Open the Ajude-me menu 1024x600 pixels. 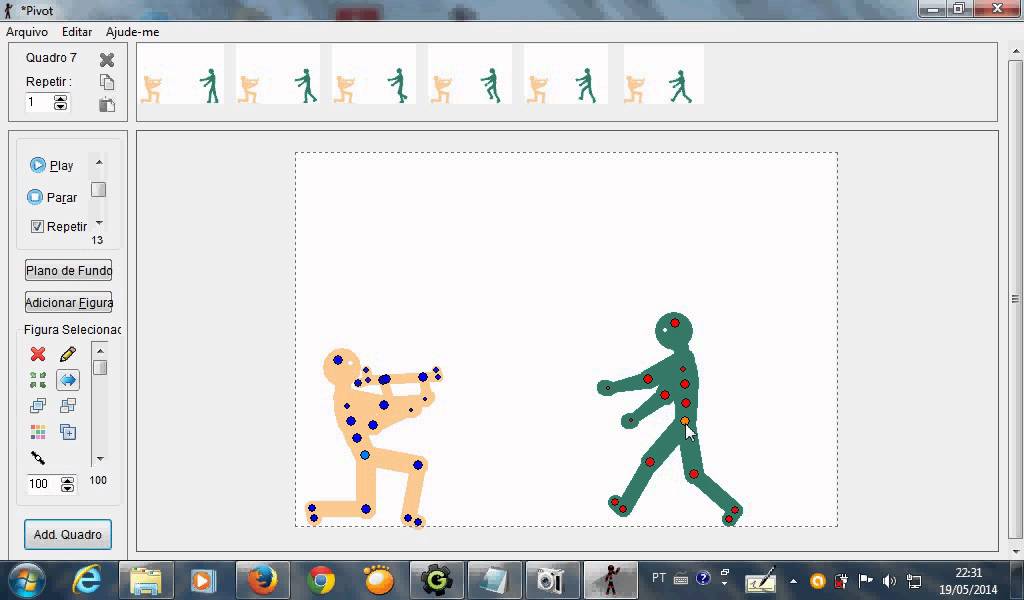click(x=132, y=31)
